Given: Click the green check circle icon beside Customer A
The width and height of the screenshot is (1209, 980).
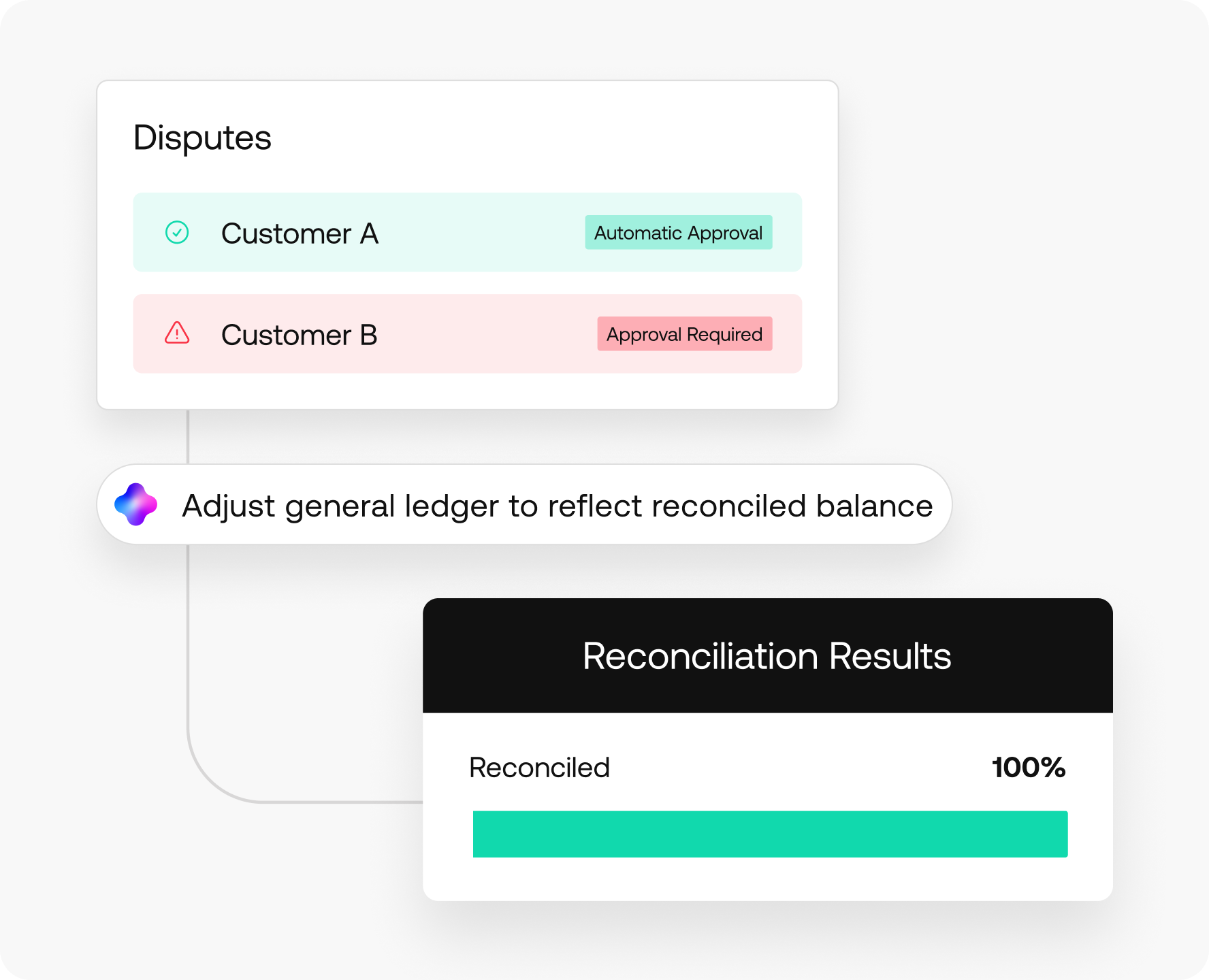Looking at the screenshot, I should [177, 233].
